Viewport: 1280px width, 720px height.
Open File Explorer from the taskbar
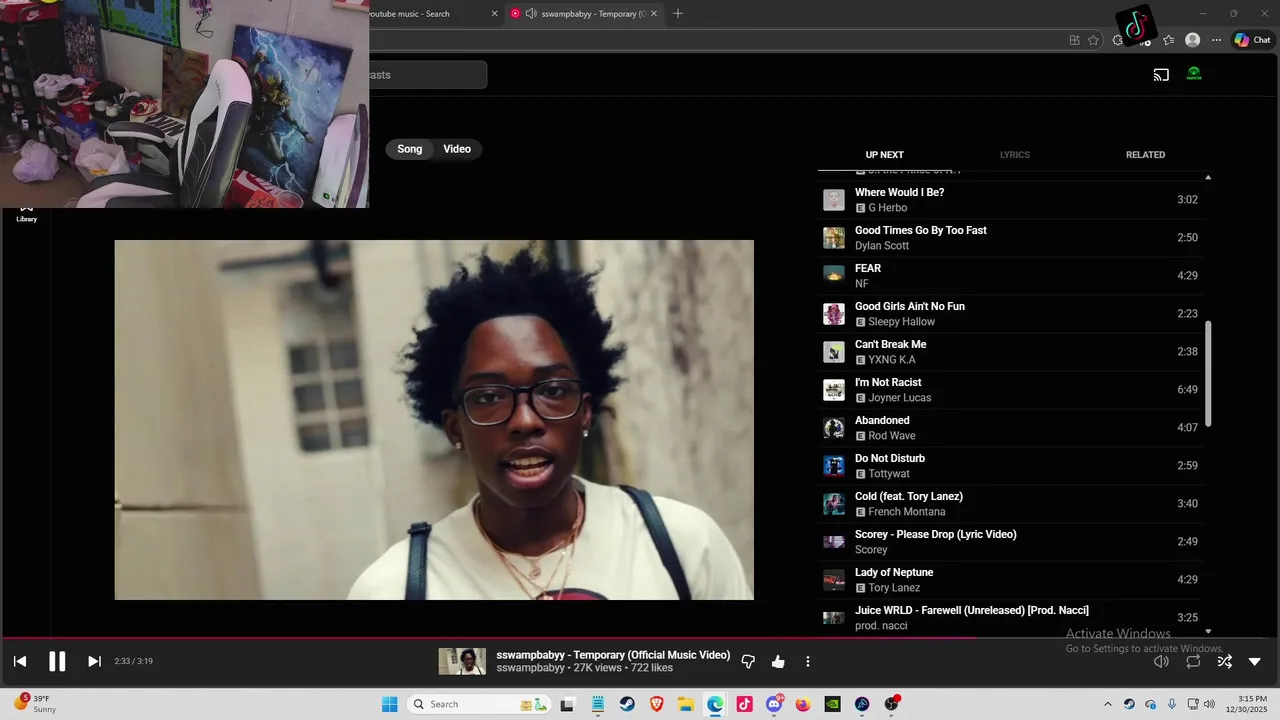(686, 704)
